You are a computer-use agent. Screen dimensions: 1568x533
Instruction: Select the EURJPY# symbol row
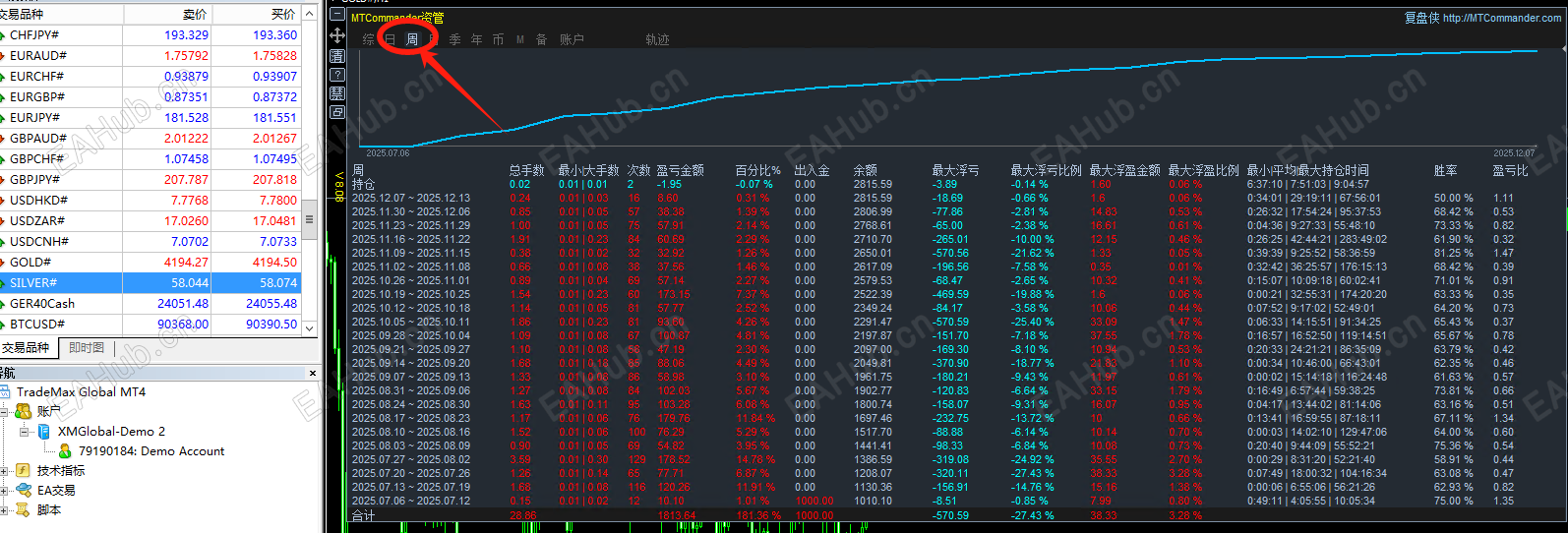click(x=150, y=117)
